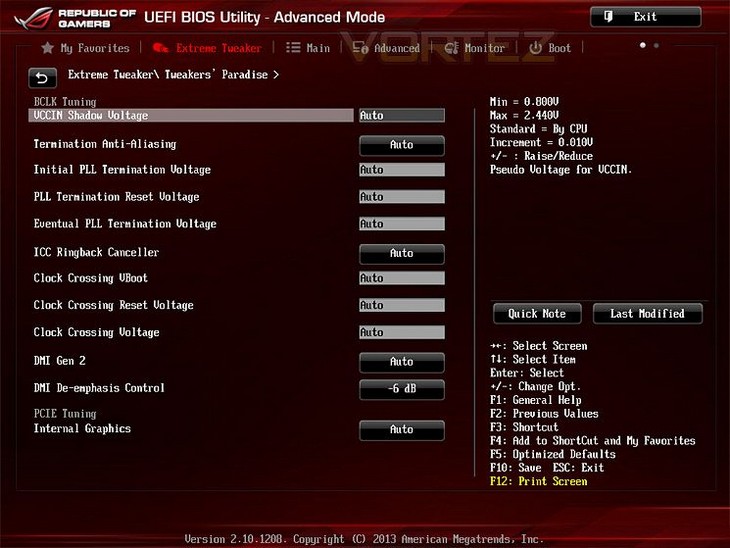
Task: Open Internal Graphics Auto dropdown
Action: [x=401, y=430]
